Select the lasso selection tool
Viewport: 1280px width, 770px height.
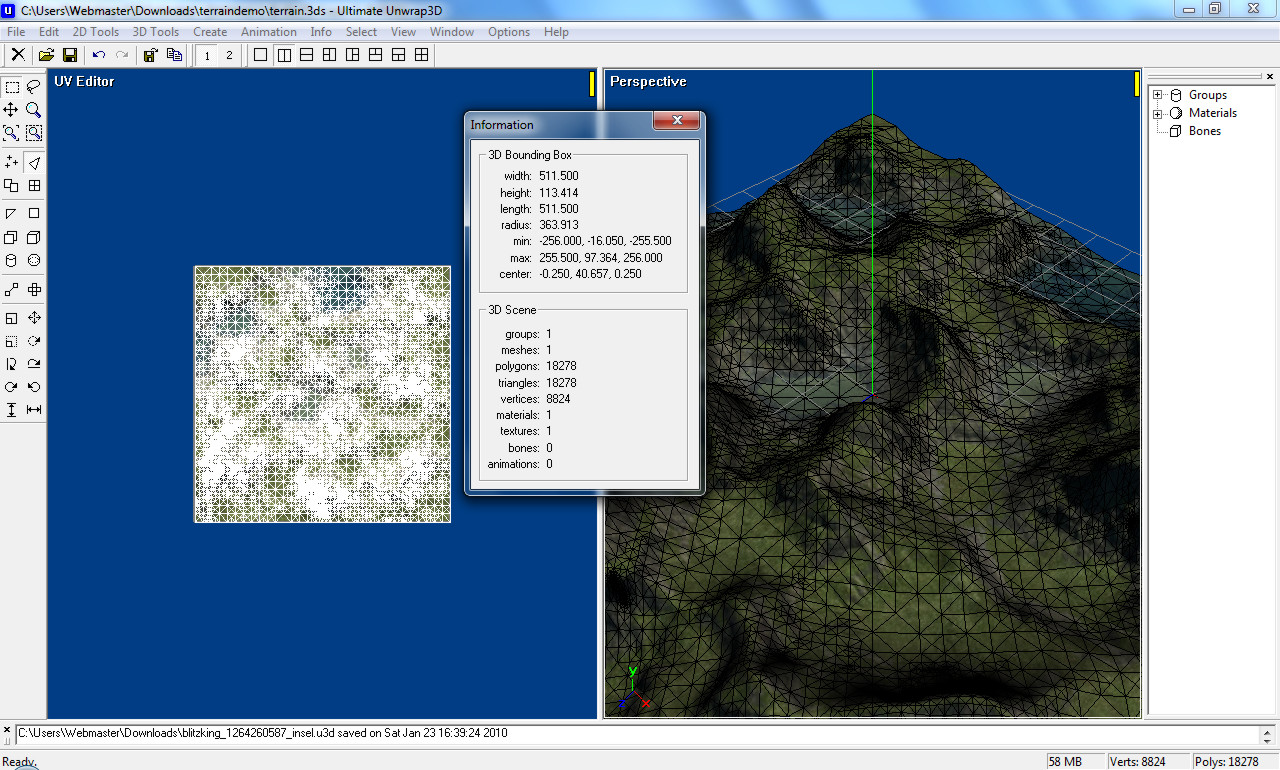point(34,87)
